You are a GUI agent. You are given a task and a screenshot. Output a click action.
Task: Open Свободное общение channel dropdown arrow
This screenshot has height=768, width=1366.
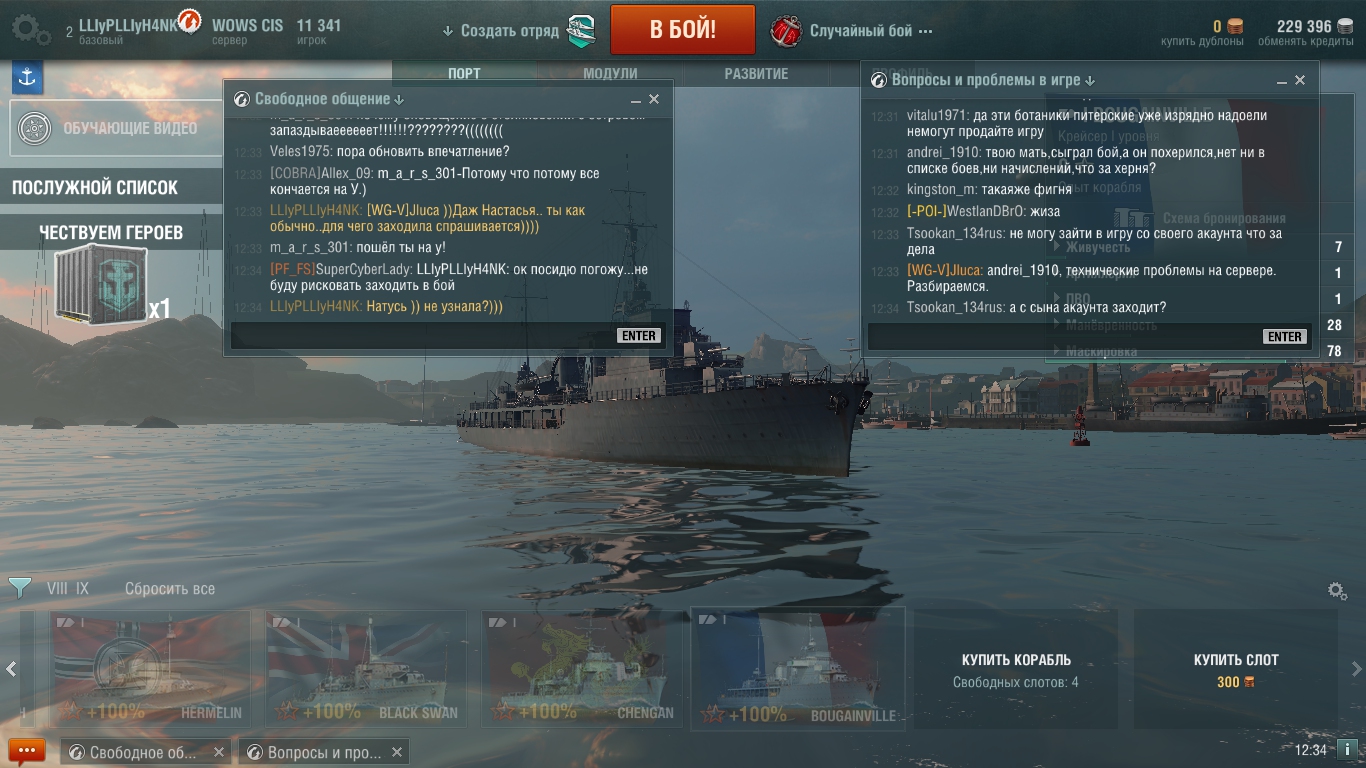tap(399, 99)
